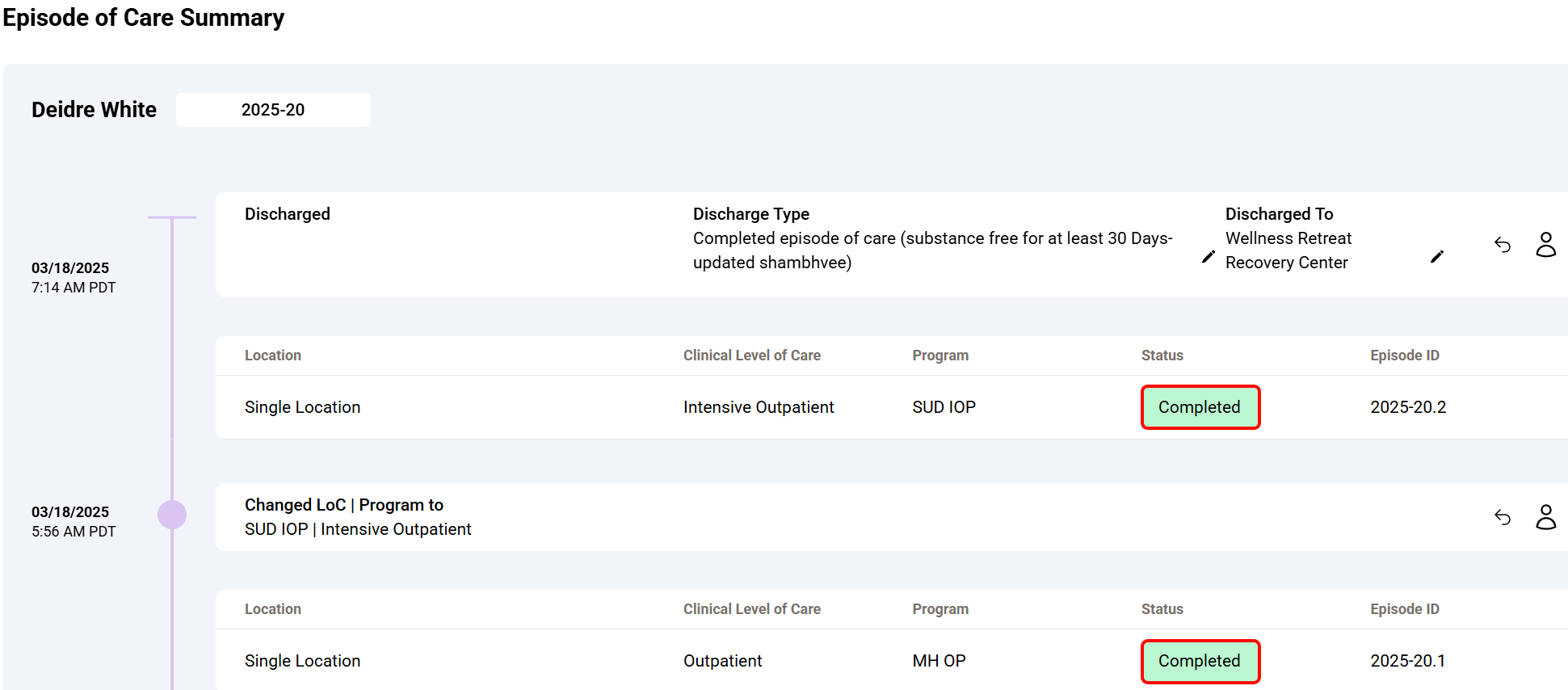Edit the Discharged To destination with pencil icon
Screen dimensions: 1568x690
pyautogui.click(x=1436, y=257)
